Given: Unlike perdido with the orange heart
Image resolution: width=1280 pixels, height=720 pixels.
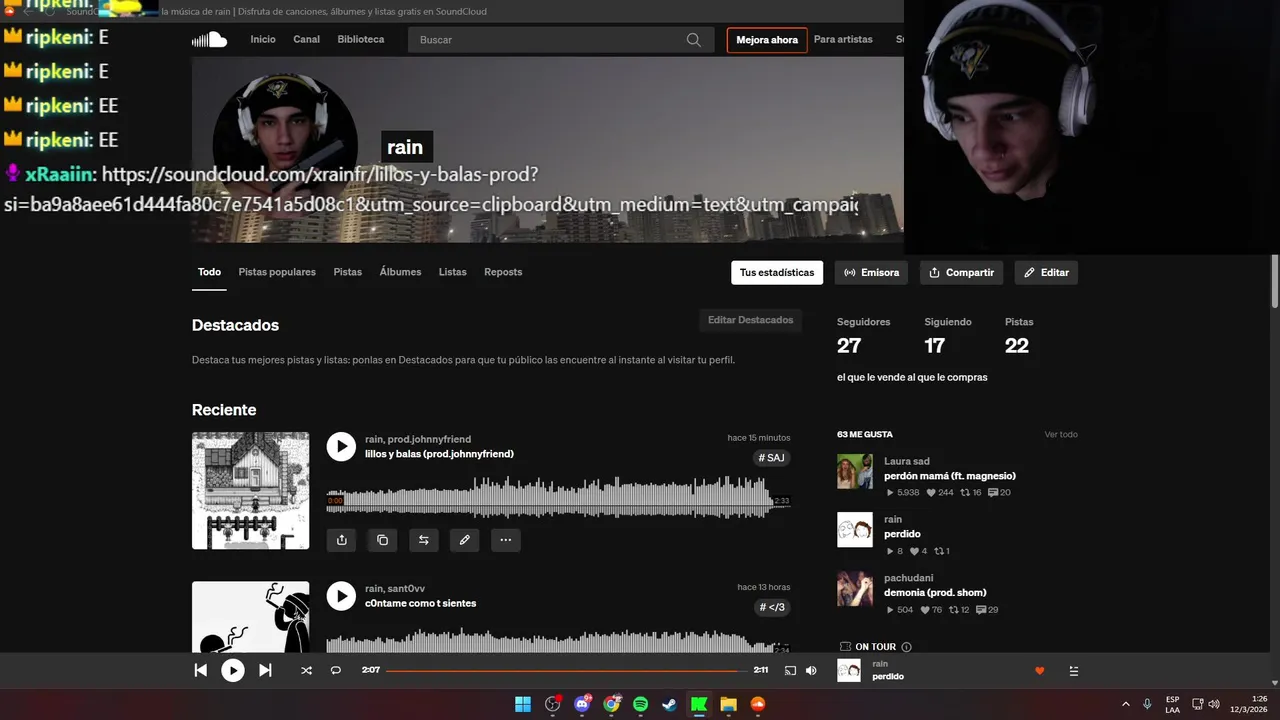Looking at the screenshot, I should 1039,671.
